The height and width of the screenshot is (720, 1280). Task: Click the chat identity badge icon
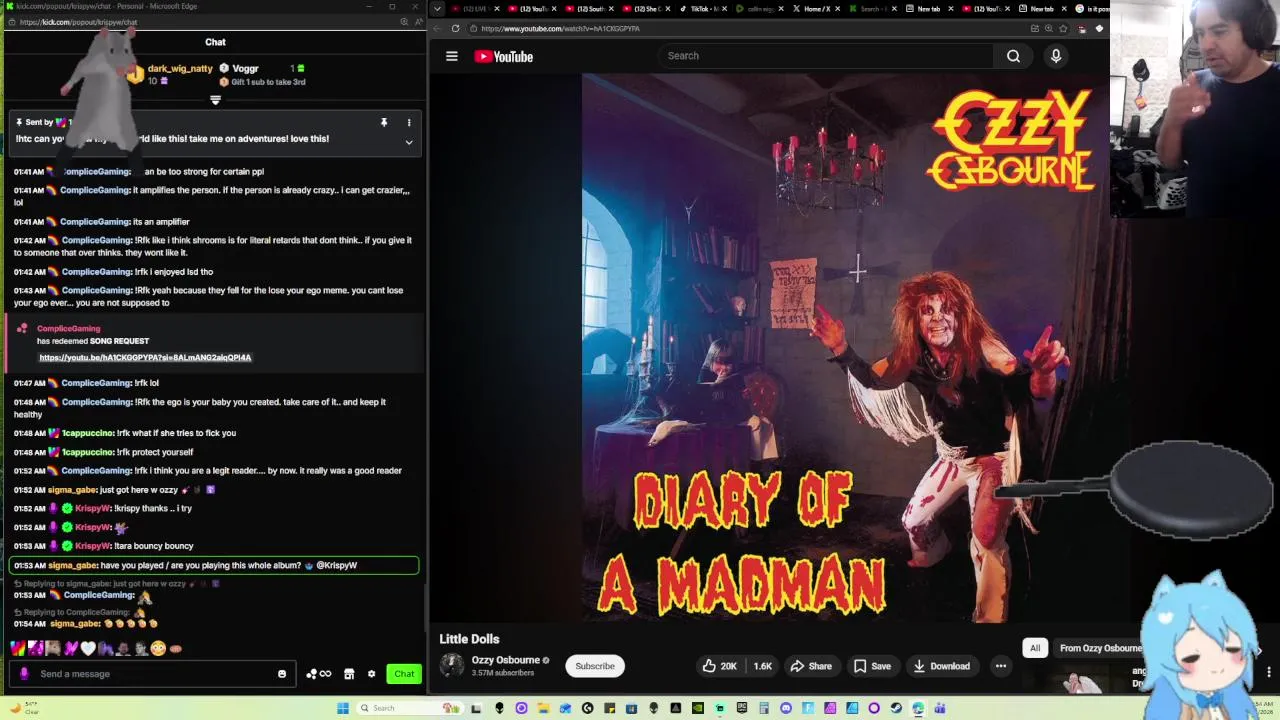click(x=24, y=674)
